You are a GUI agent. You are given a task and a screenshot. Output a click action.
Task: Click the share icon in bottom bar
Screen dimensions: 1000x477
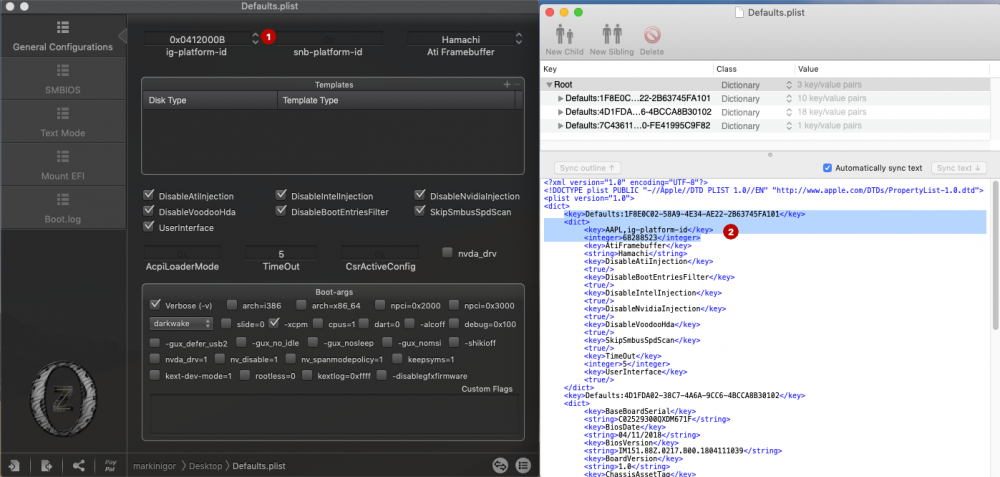78,466
